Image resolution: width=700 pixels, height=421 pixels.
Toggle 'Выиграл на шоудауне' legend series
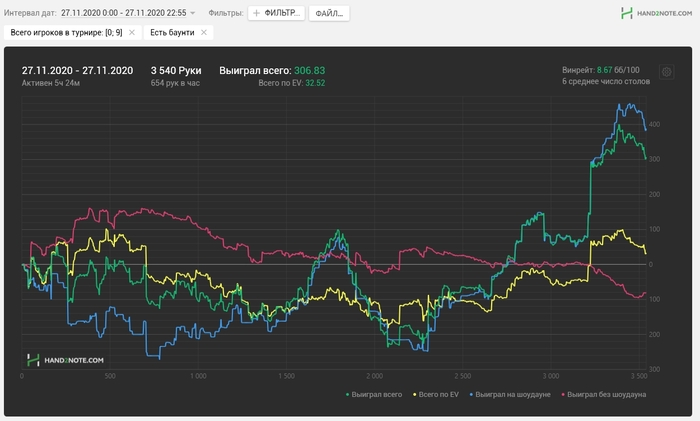click(510, 395)
